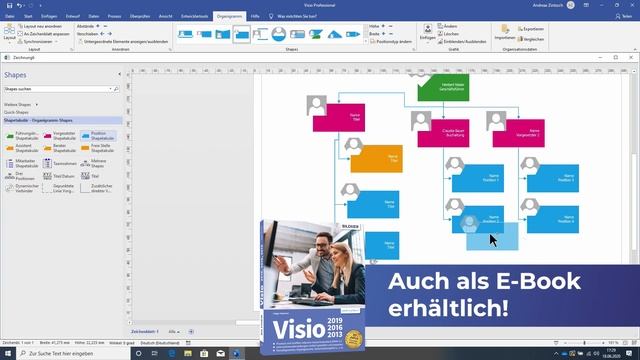Click the Save icon in the quick access toolbar
The image size is (640, 360).
click(x=9, y=5)
